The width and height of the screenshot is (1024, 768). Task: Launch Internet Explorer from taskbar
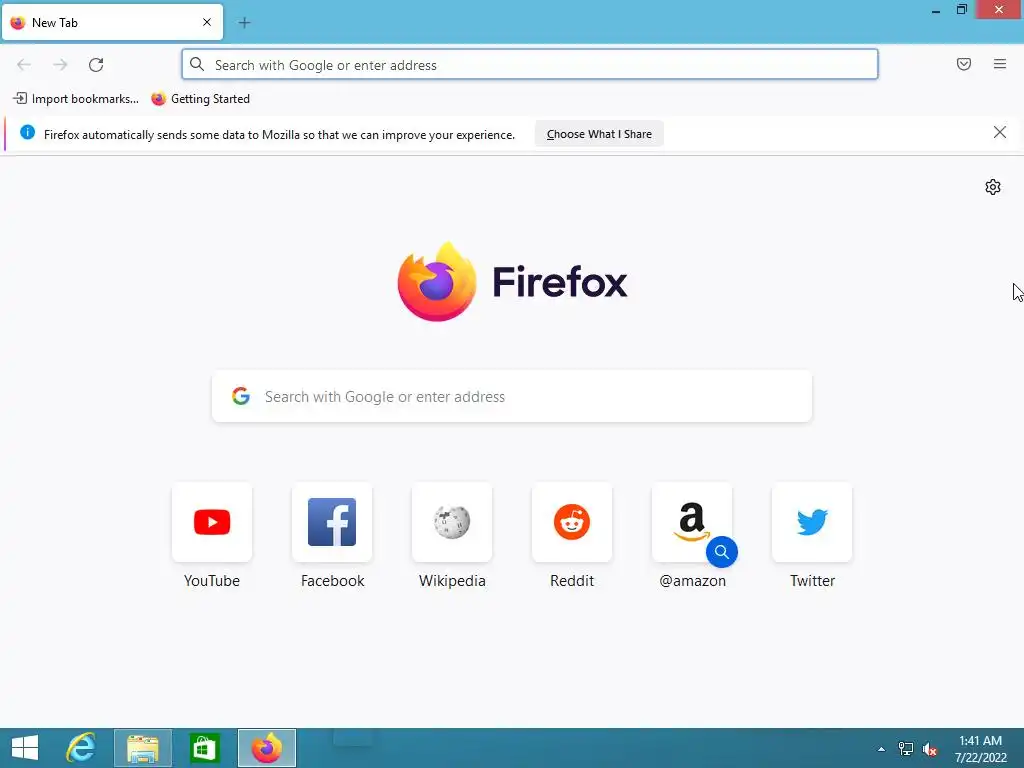point(82,748)
